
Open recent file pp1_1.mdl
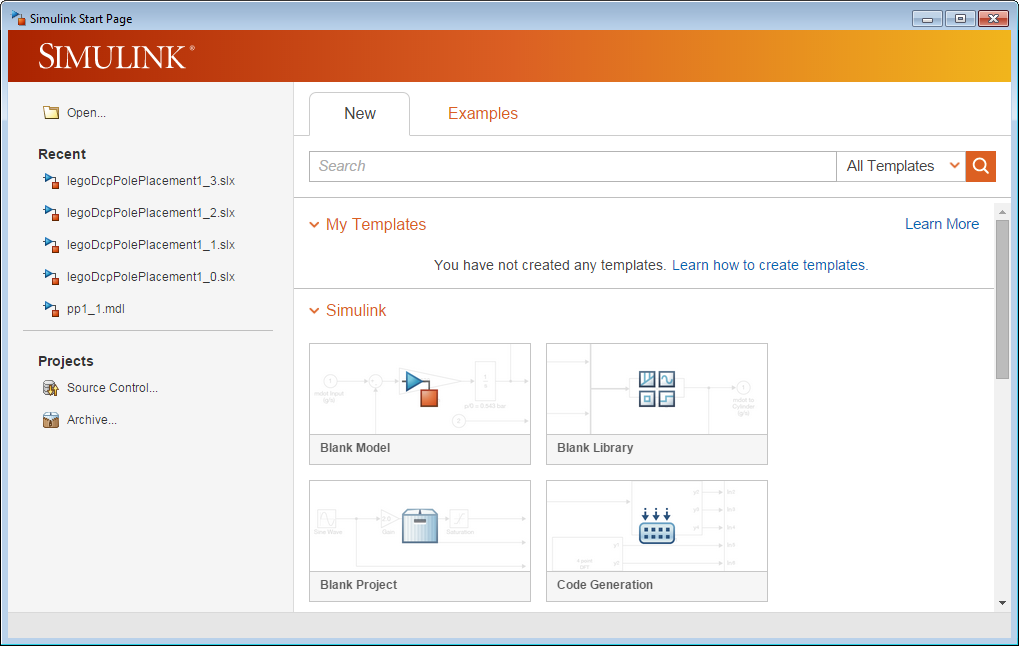[96, 309]
